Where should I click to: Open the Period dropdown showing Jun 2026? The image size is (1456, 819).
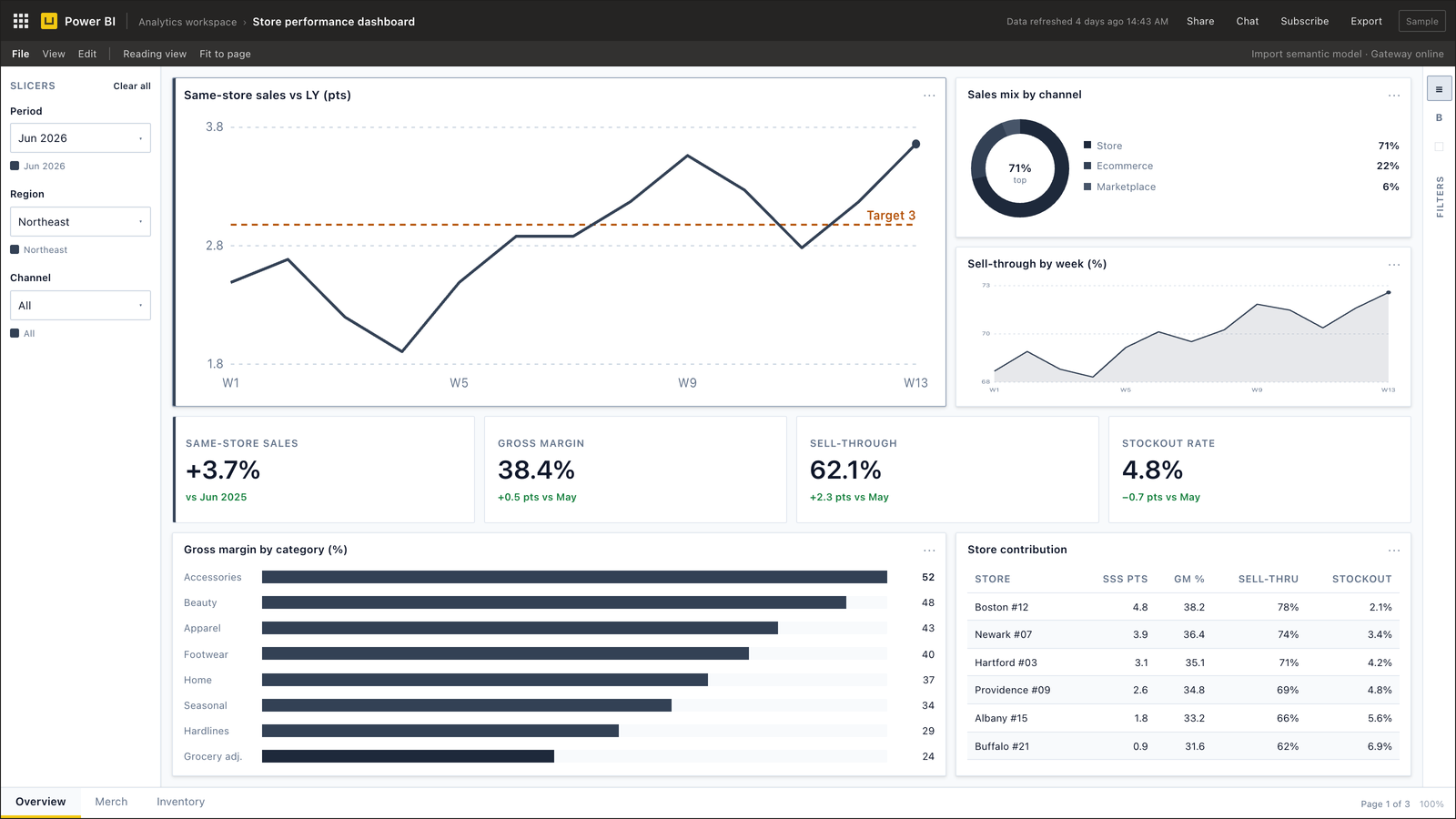coord(80,138)
